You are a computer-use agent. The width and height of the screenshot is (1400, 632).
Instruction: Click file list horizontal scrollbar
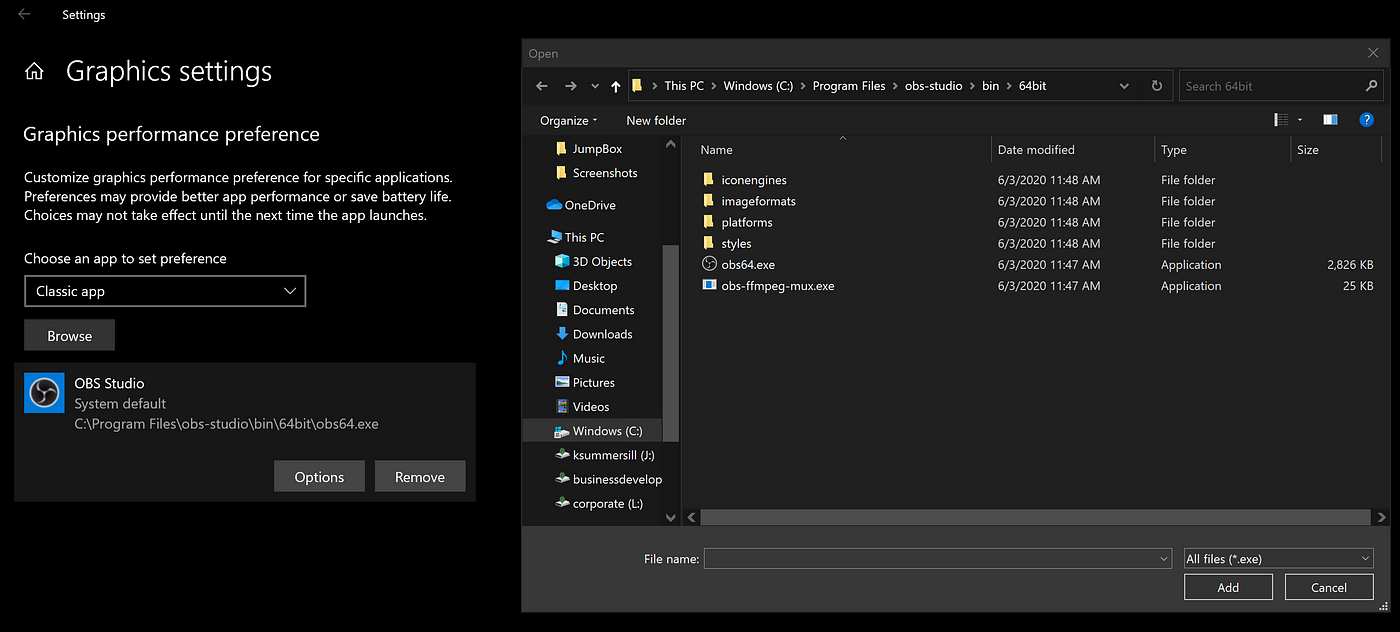tap(1037, 518)
